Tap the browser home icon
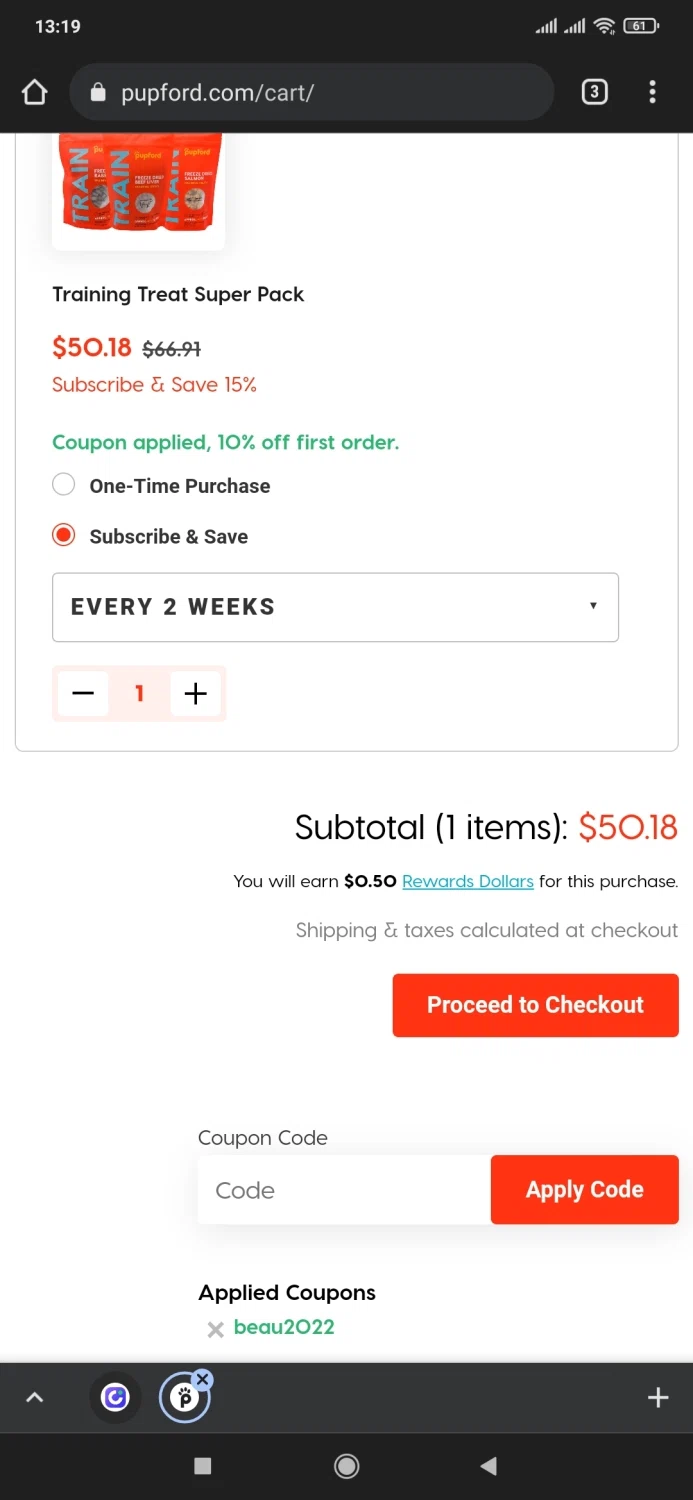Image resolution: width=693 pixels, height=1500 pixels. pos(35,93)
